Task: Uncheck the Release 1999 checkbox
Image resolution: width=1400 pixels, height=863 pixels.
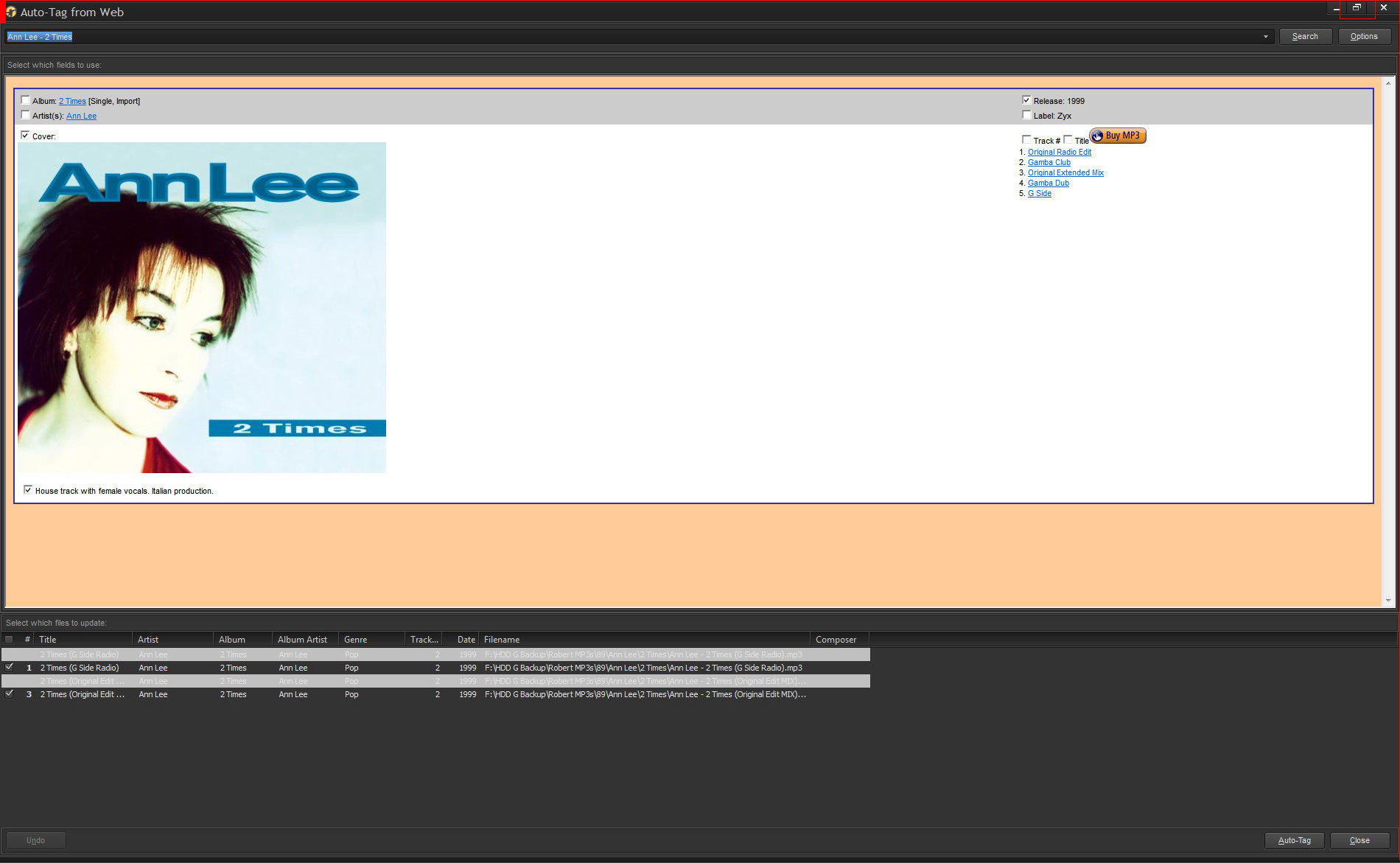Action: point(1026,100)
